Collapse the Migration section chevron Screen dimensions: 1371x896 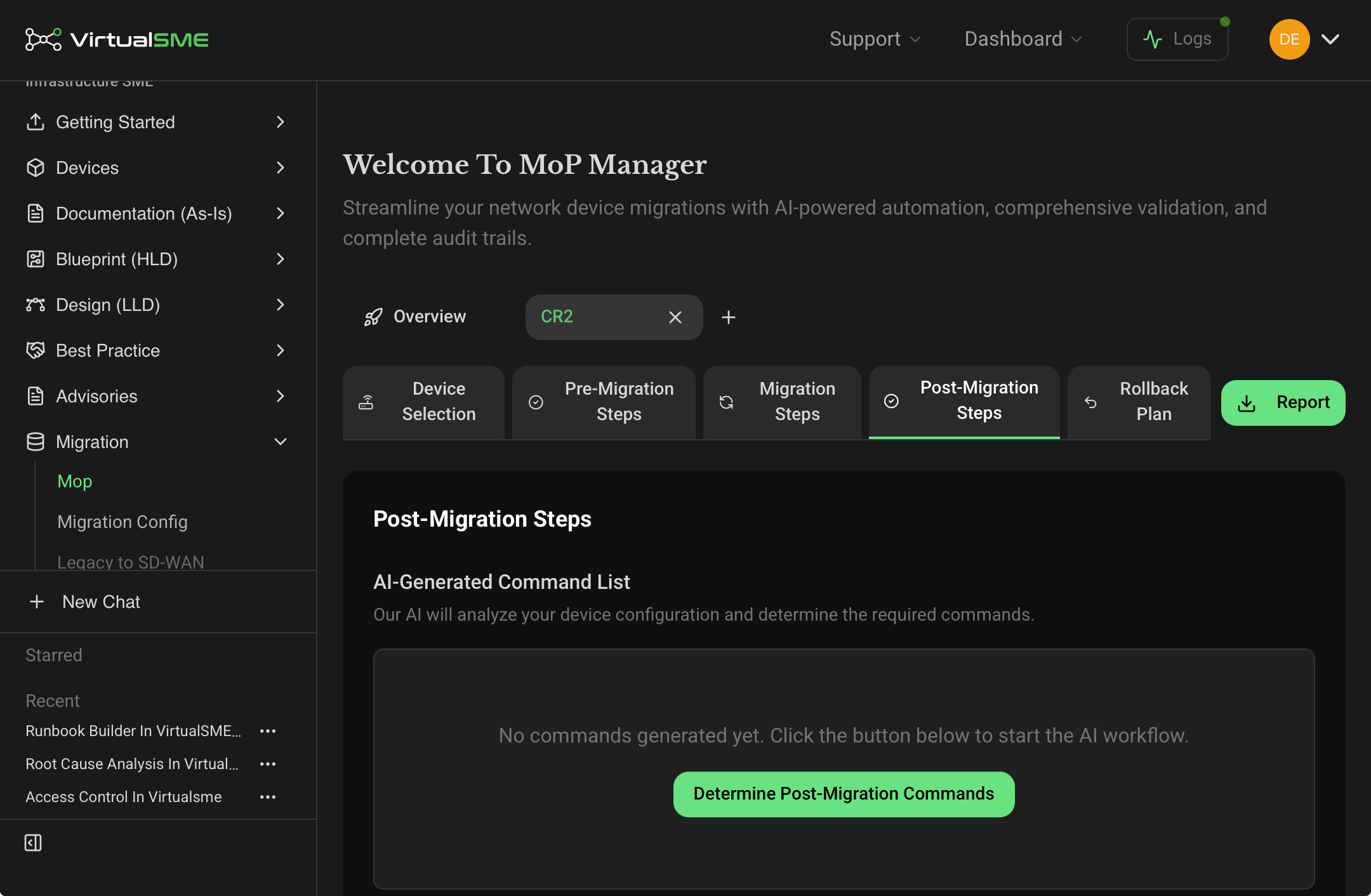[x=281, y=442]
